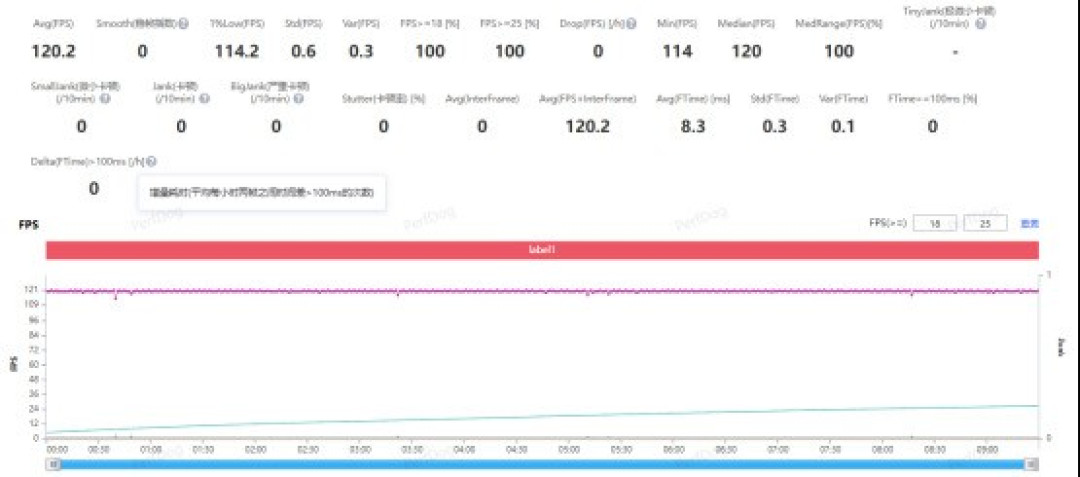This screenshot has height=477, width=1080.
Task: Click the blue reset link beside FPS thresholds
Action: pyautogui.click(x=1029, y=224)
